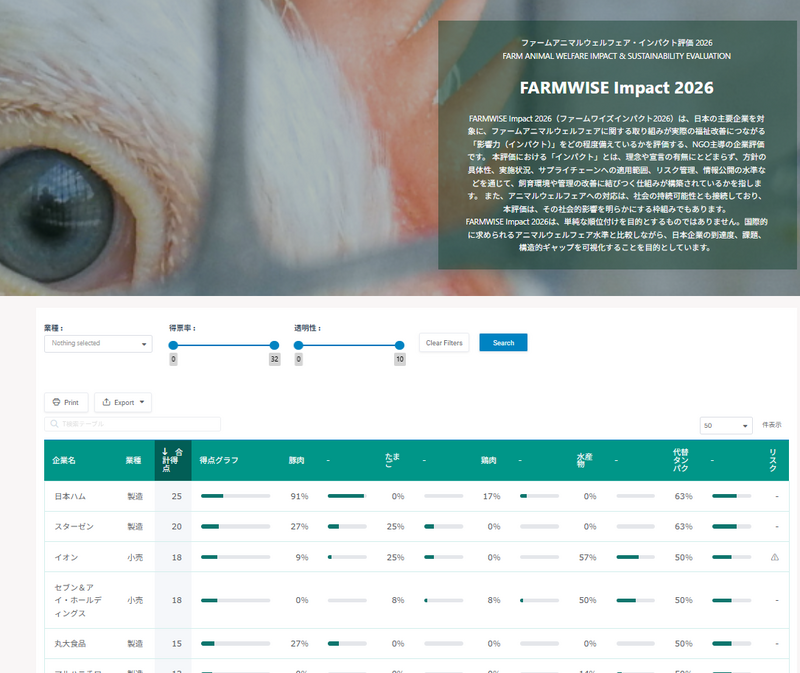
Task: Open the 50 rows-per-page dropdown
Action: tap(726, 426)
